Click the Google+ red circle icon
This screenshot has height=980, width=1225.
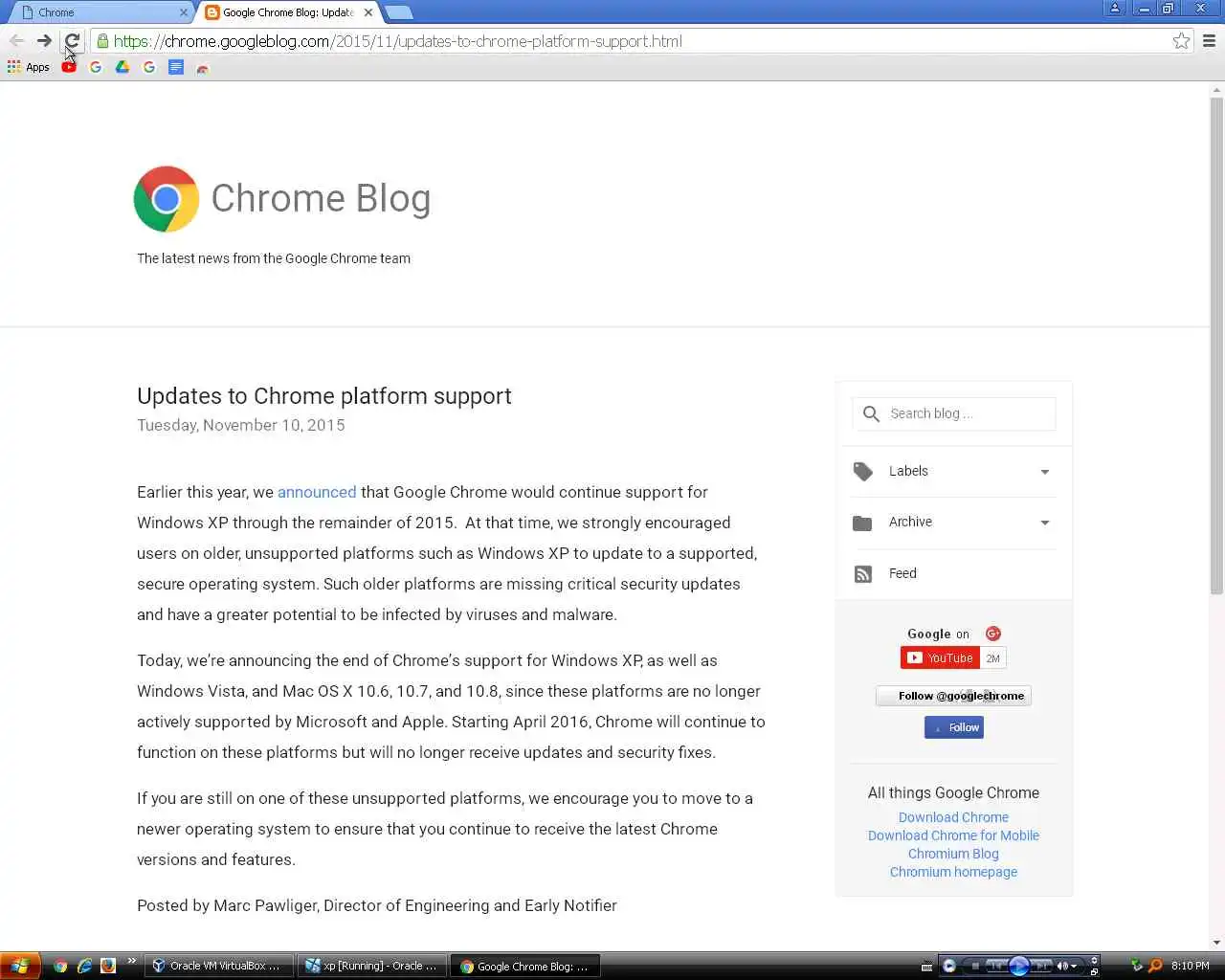tap(993, 634)
